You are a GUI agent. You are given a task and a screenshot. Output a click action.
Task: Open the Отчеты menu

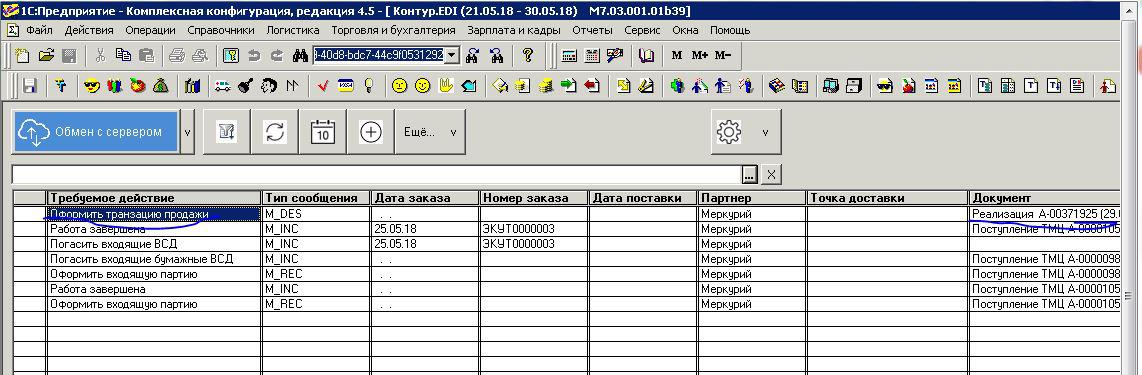592,31
